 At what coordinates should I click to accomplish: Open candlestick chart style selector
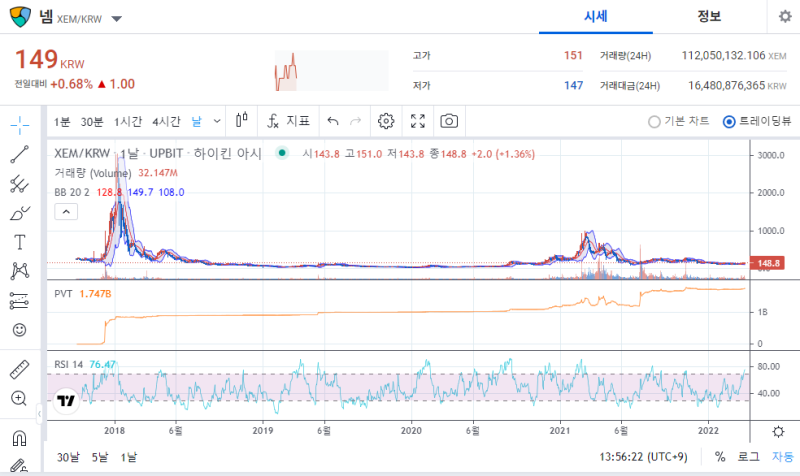point(242,121)
